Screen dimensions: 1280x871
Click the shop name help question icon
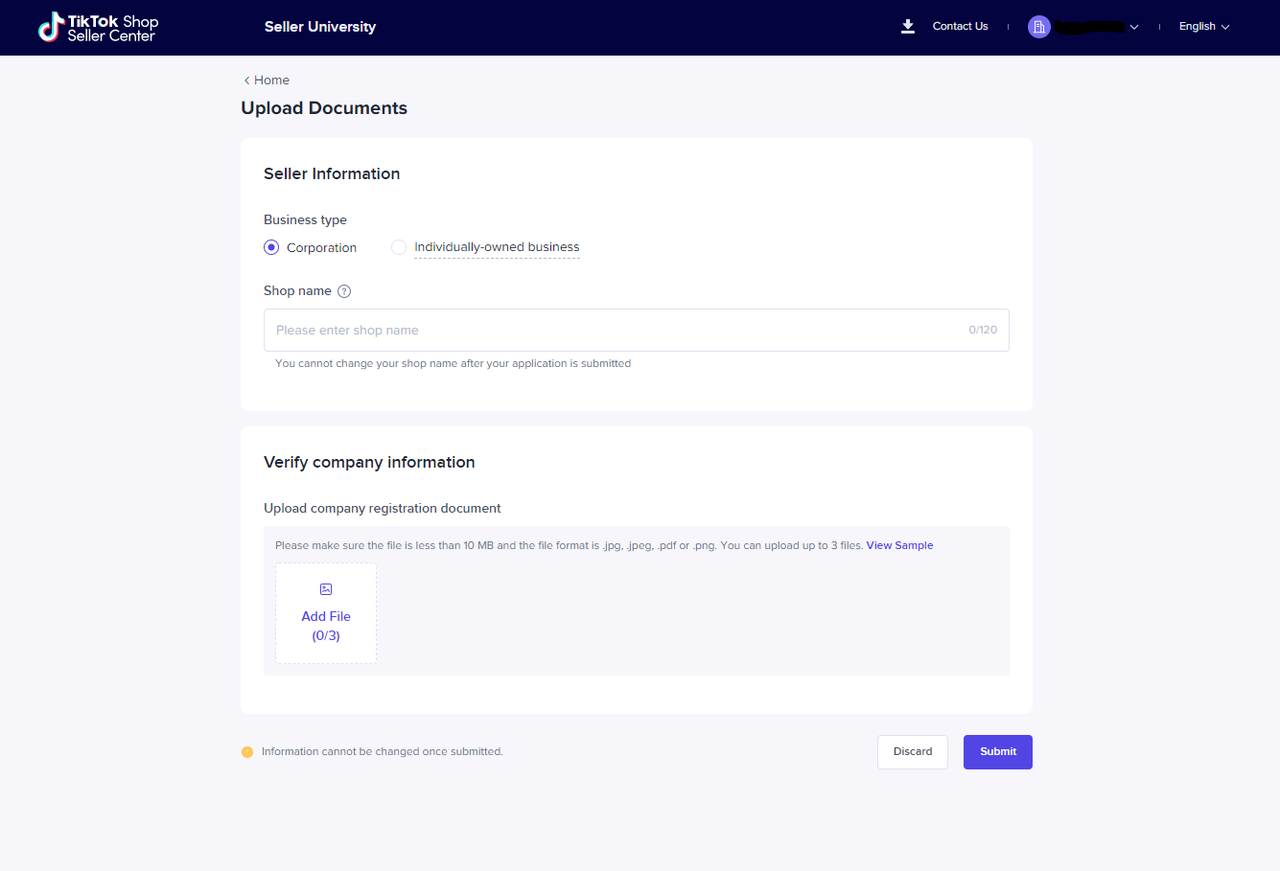[344, 292]
